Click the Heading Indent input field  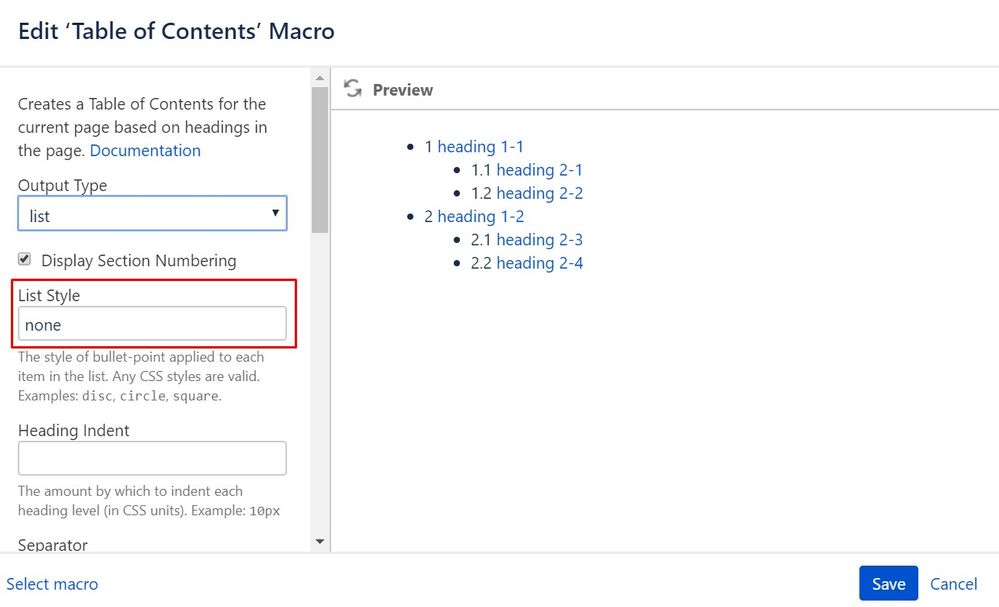(152, 459)
